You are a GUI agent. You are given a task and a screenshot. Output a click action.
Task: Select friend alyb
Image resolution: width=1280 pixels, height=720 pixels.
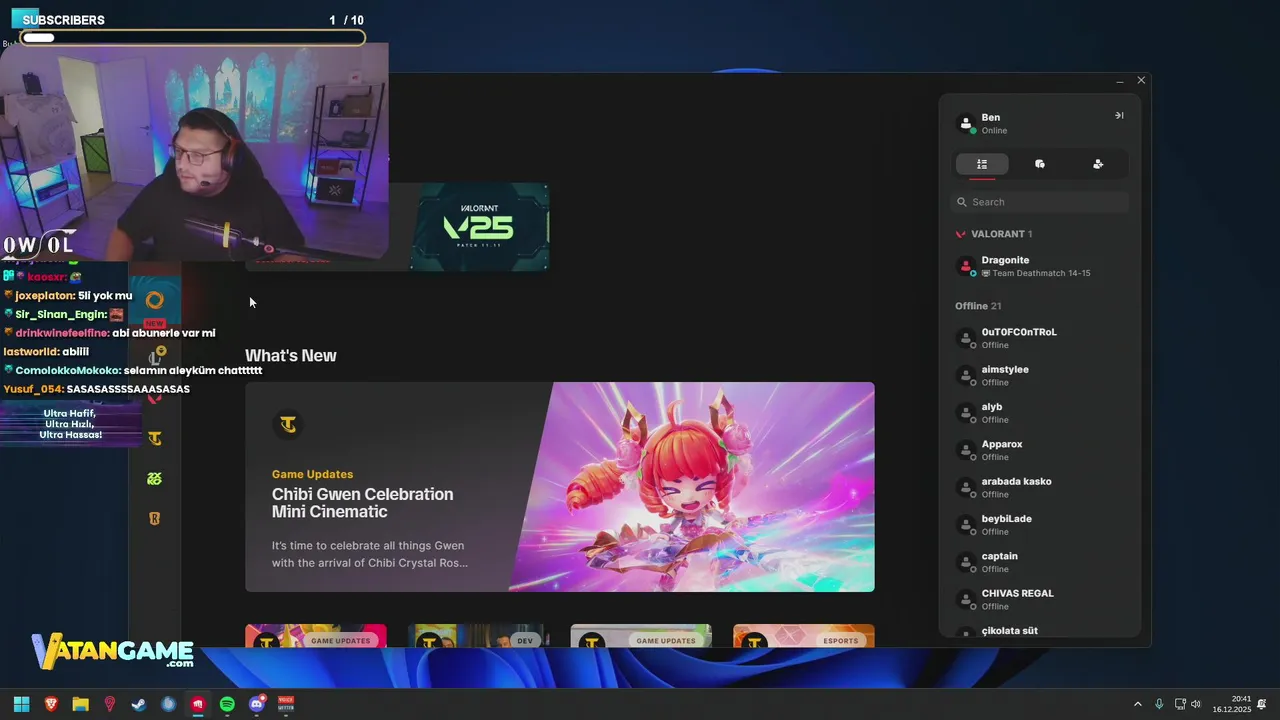(1040, 413)
